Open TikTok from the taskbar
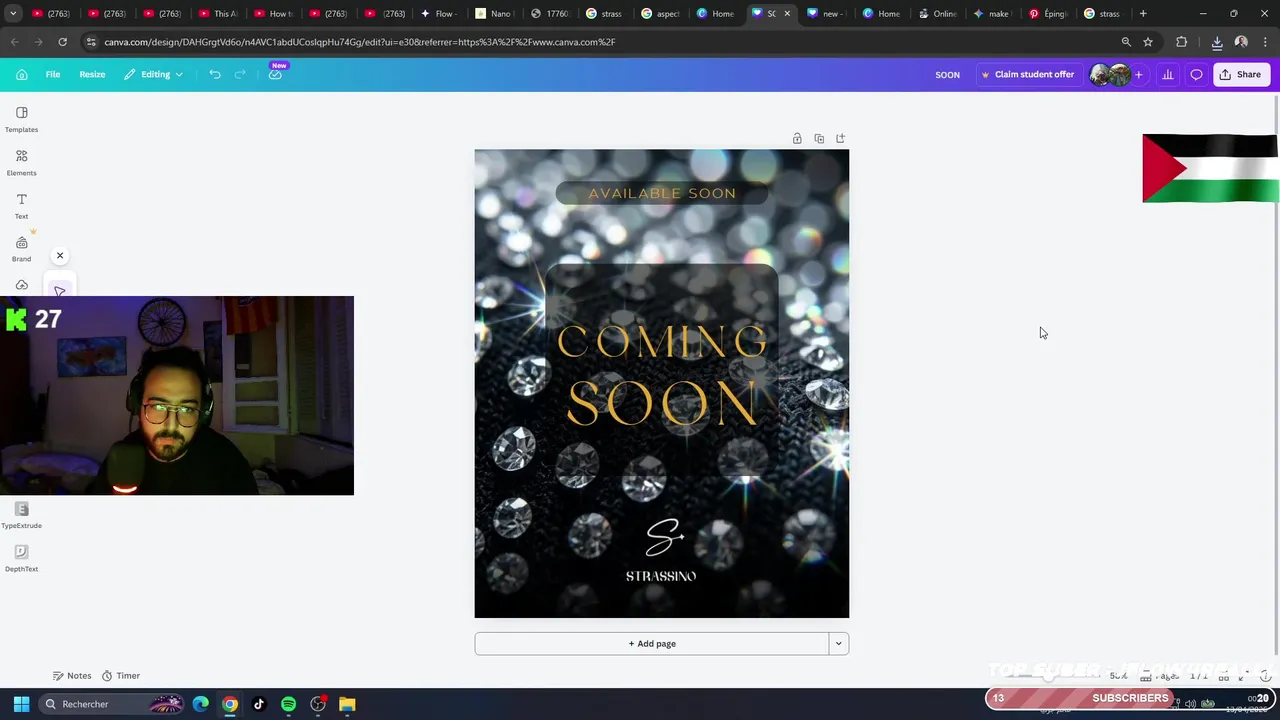The image size is (1280, 720). pyautogui.click(x=259, y=704)
